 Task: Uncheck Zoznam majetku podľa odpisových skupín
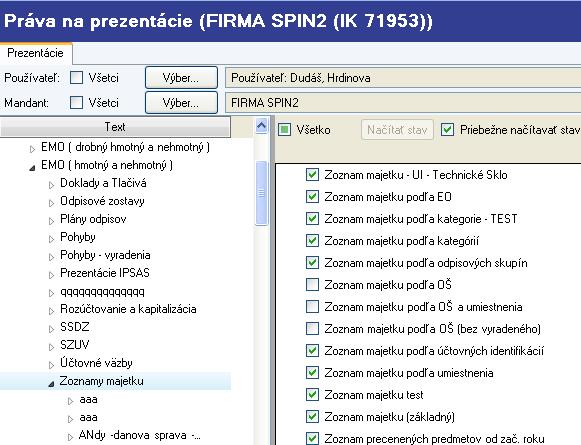pyautogui.click(x=312, y=263)
